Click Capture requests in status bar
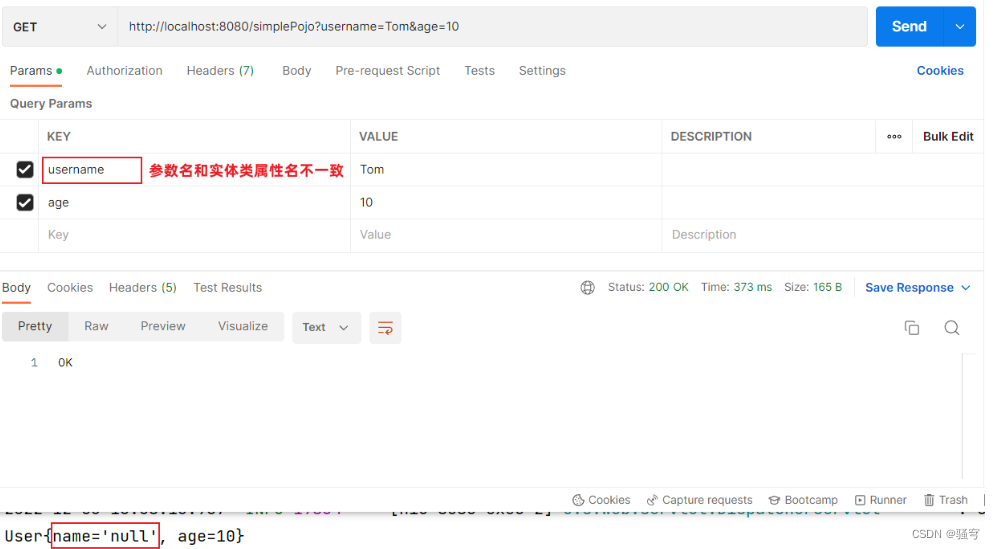The height and width of the screenshot is (549, 995). [699, 500]
